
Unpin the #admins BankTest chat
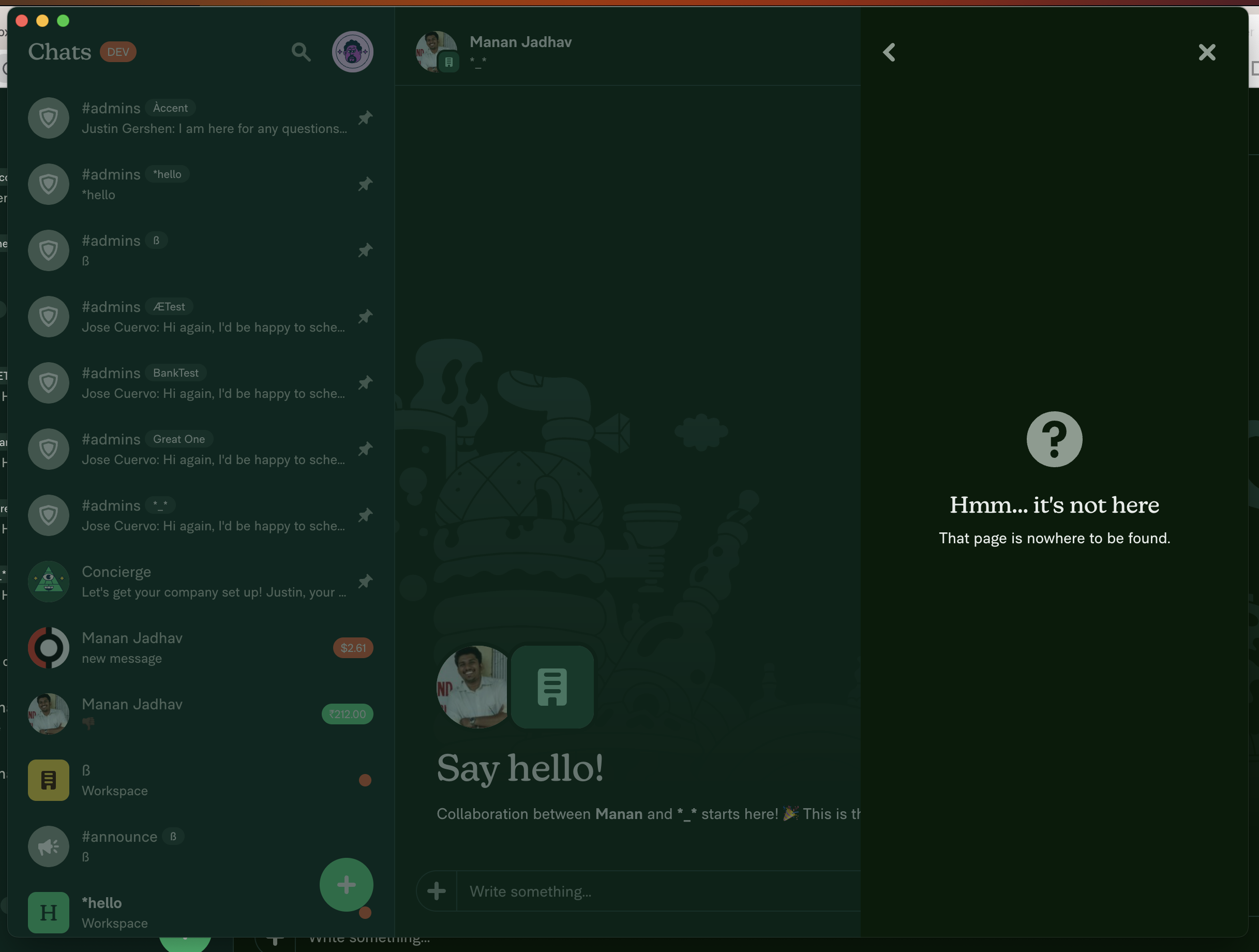tap(365, 383)
